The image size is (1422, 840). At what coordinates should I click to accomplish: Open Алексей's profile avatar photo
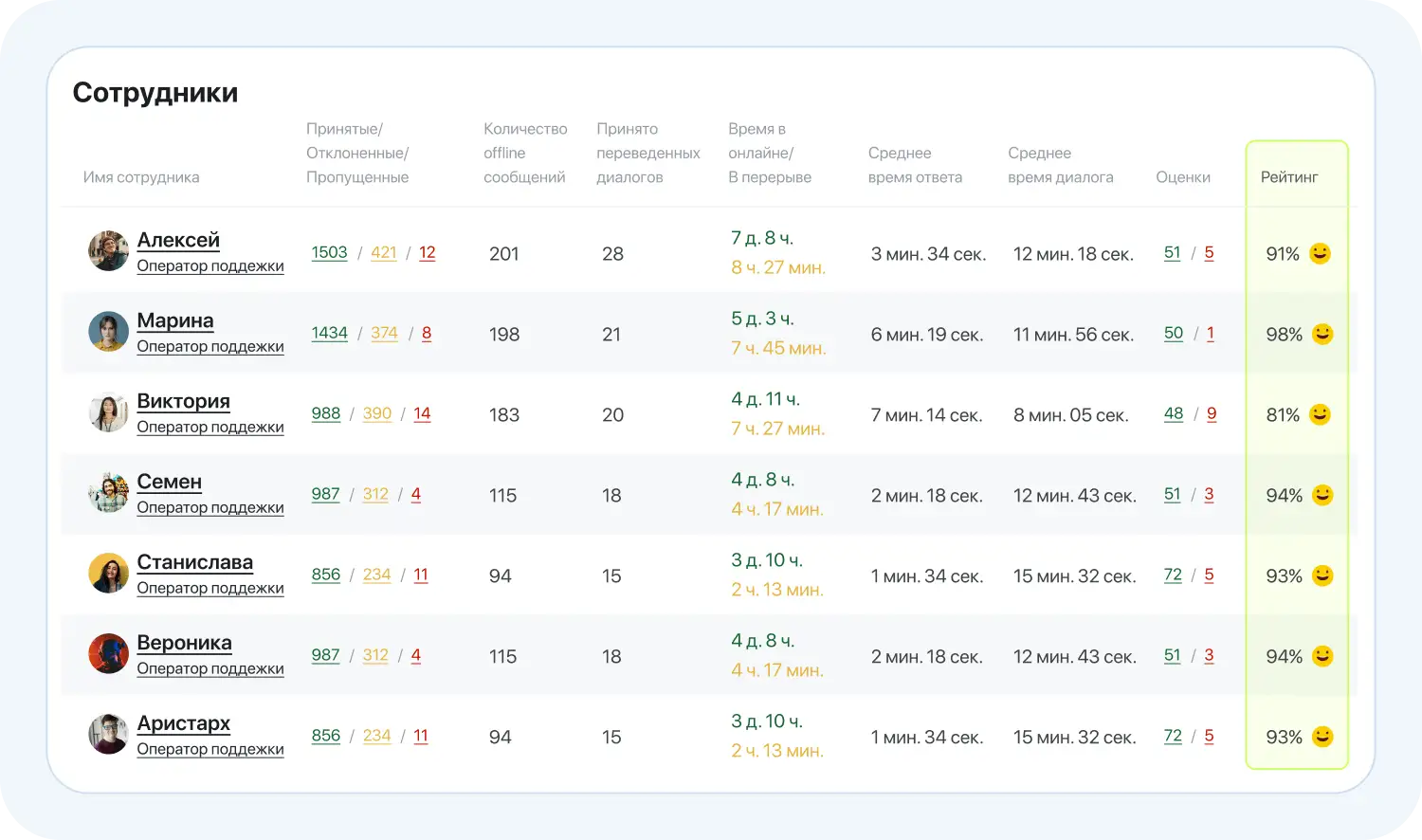point(108,251)
